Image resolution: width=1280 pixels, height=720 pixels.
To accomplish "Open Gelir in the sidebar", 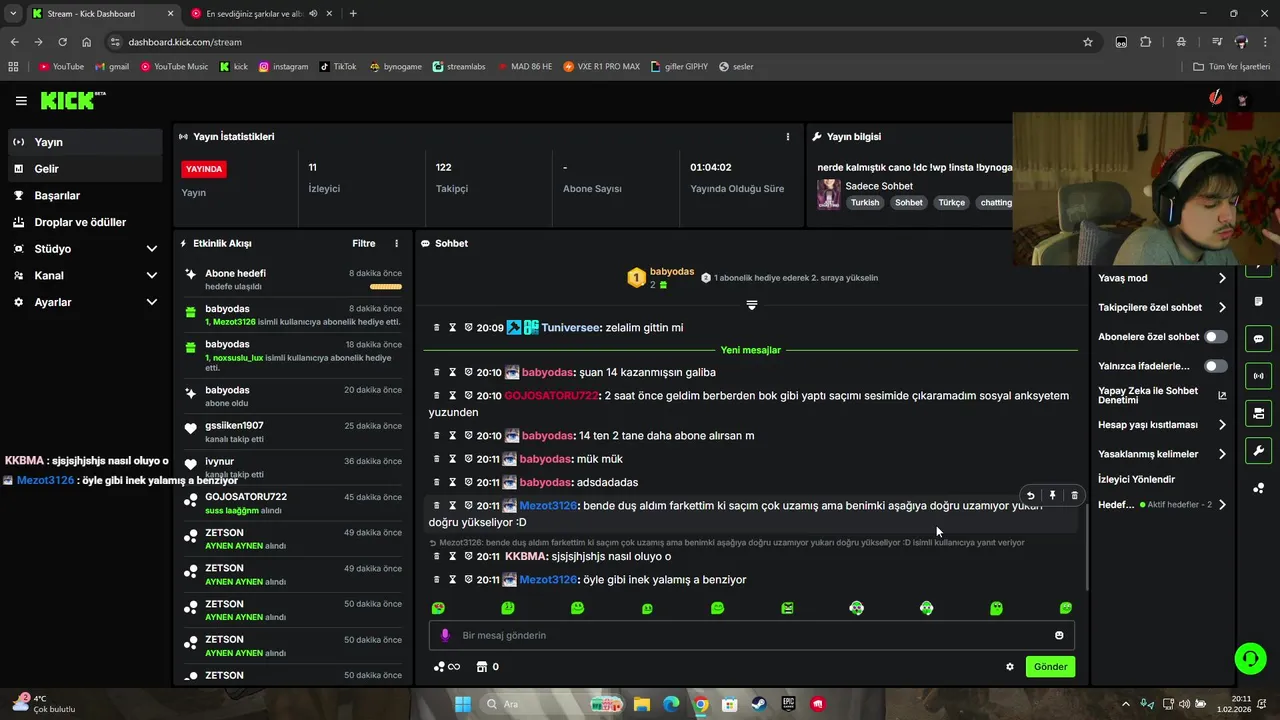I will pyautogui.click(x=86, y=169).
